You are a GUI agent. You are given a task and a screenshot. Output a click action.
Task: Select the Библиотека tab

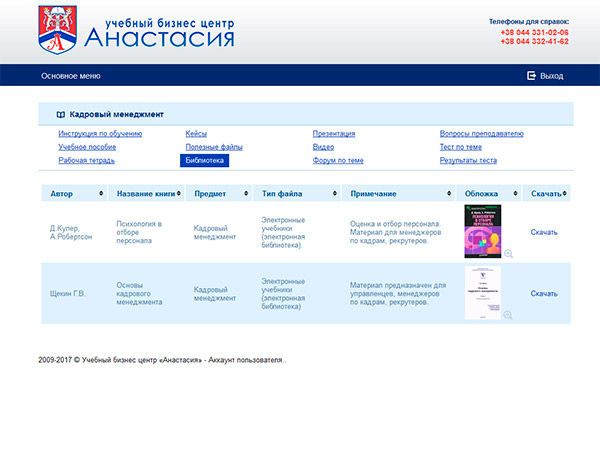click(205, 160)
